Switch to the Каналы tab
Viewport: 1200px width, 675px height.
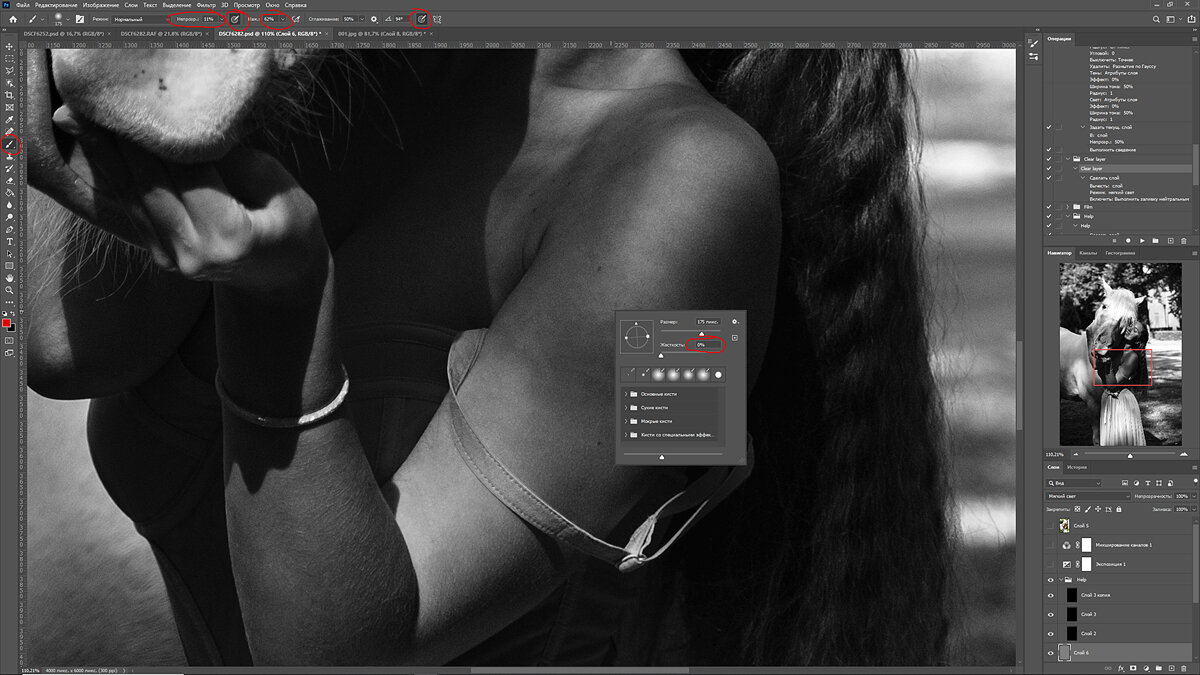coord(1088,253)
